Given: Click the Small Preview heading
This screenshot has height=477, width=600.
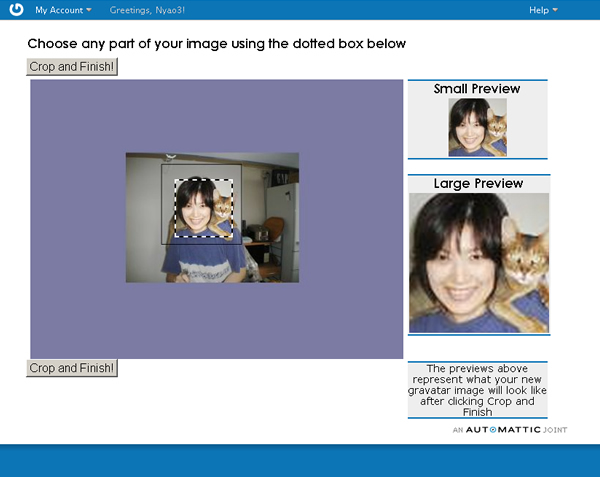Looking at the screenshot, I should click(x=477, y=89).
